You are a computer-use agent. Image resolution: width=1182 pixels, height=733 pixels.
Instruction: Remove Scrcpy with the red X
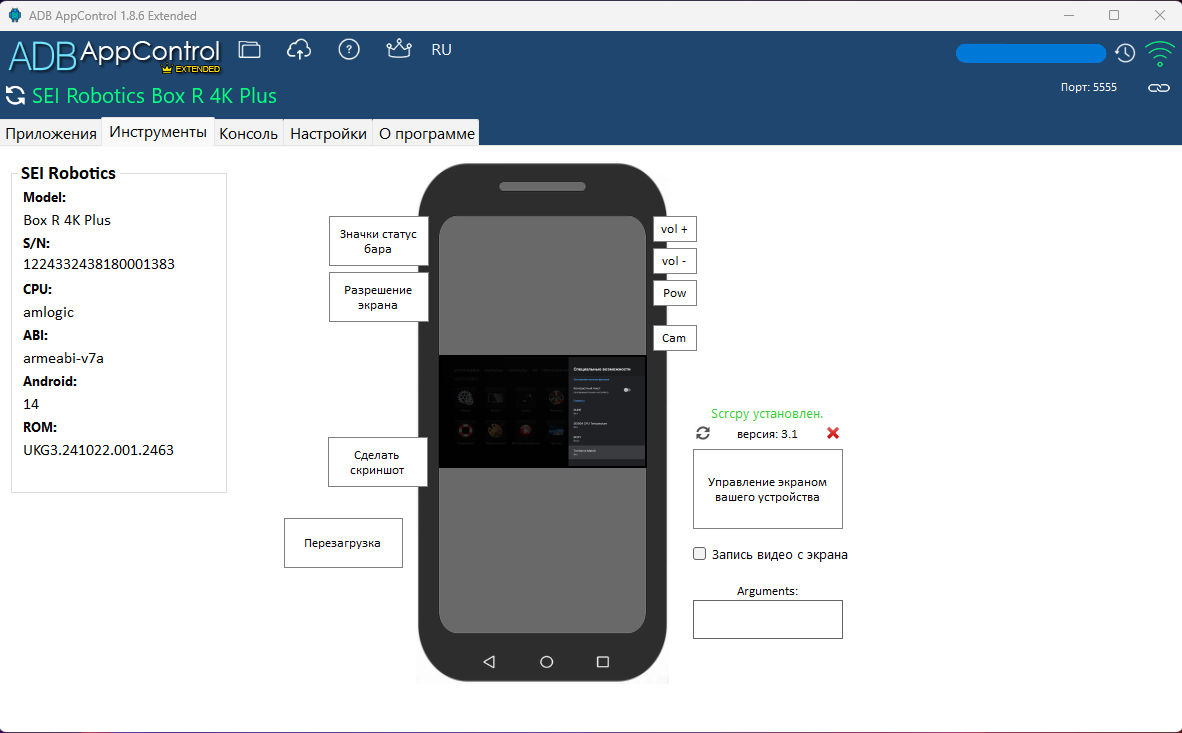click(x=833, y=433)
